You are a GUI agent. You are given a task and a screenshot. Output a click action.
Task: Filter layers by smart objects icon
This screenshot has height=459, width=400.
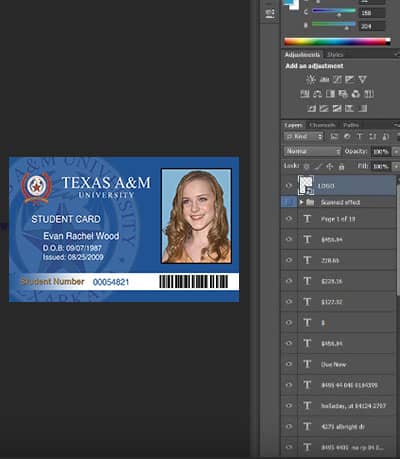386,136
